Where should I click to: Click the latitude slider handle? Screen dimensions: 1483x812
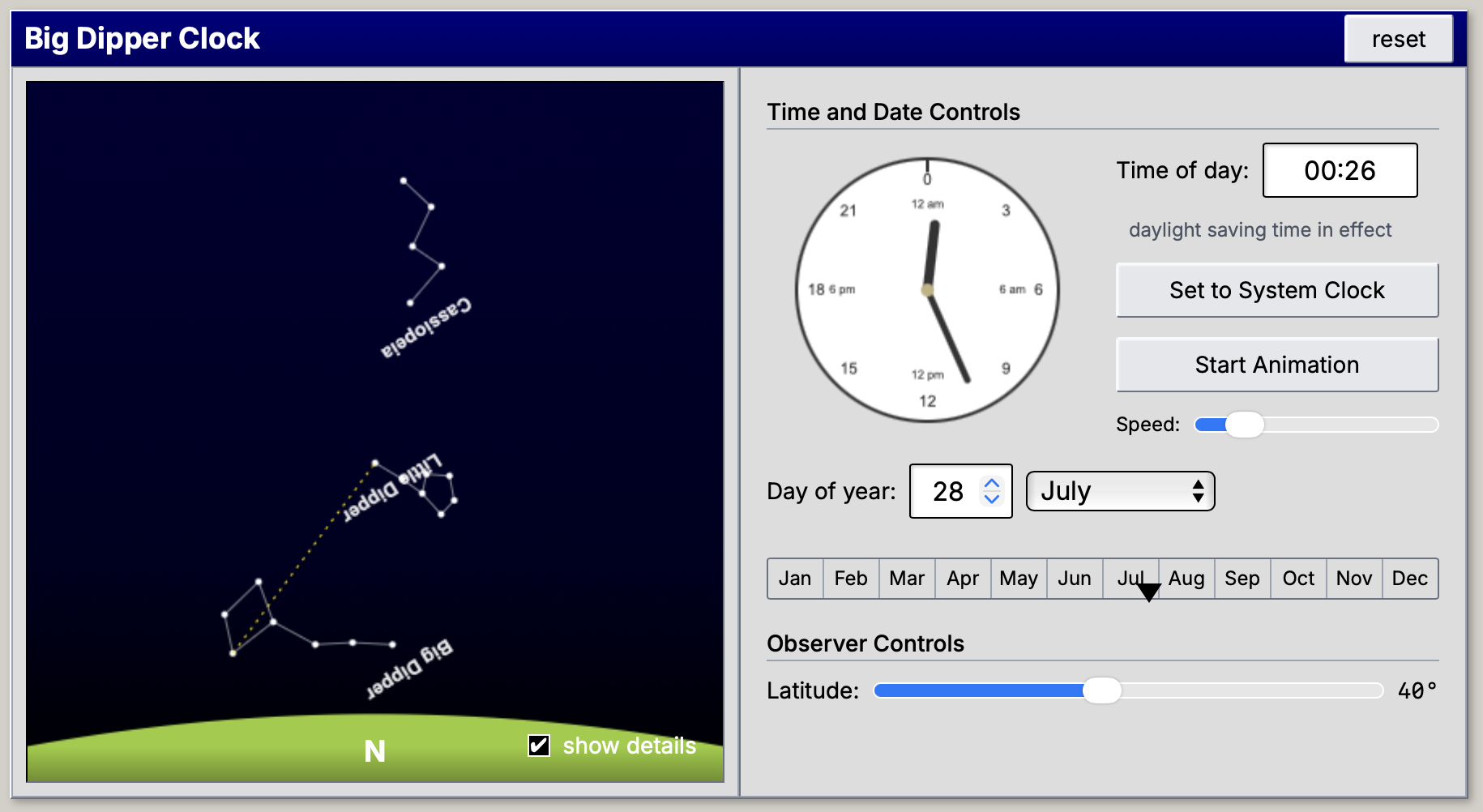click(1102, 690)
